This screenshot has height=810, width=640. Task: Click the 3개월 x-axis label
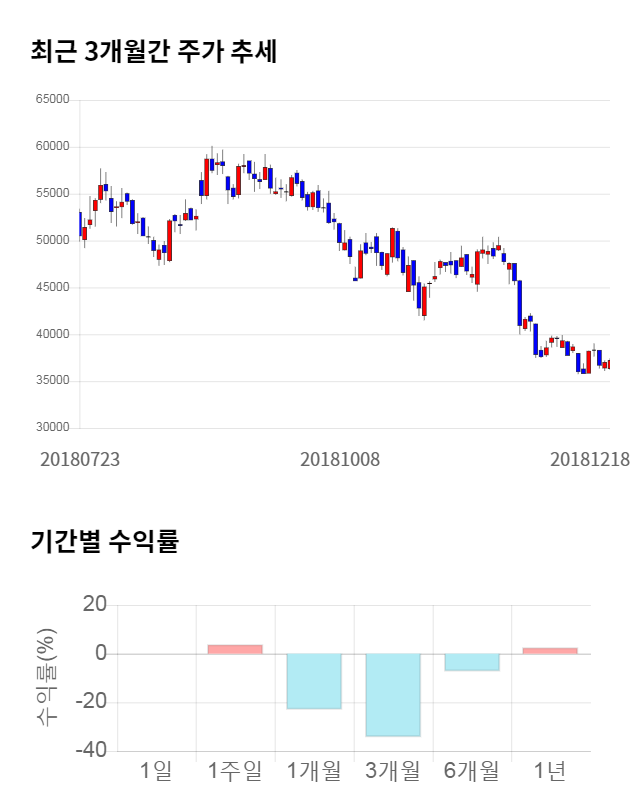[393, 771]
